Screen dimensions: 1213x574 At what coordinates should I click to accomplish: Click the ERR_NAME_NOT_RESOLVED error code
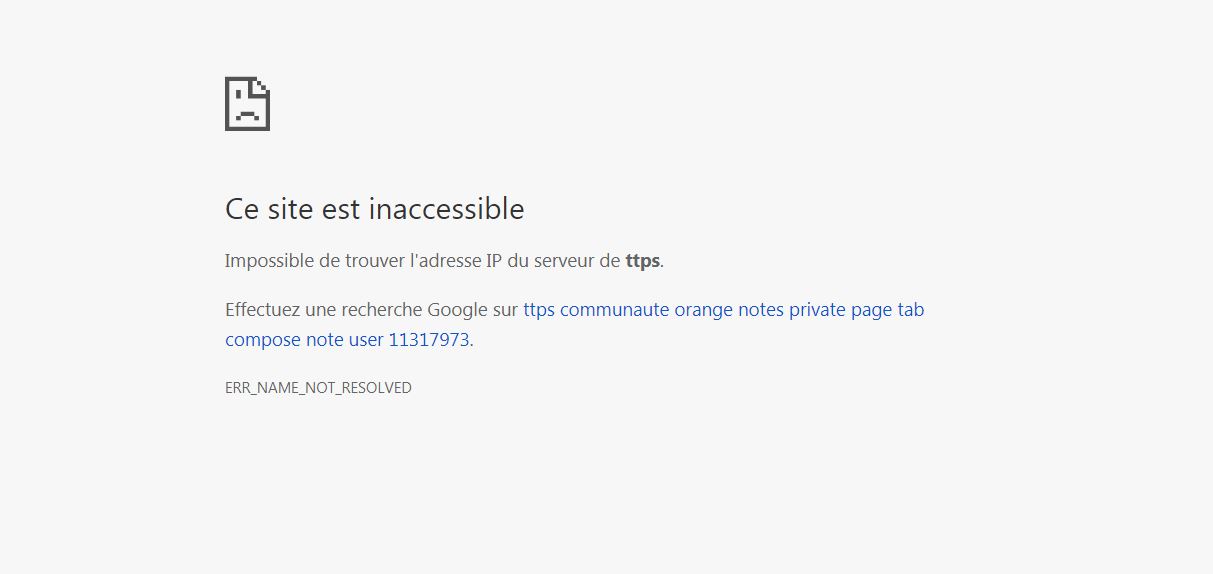(318, 388)
